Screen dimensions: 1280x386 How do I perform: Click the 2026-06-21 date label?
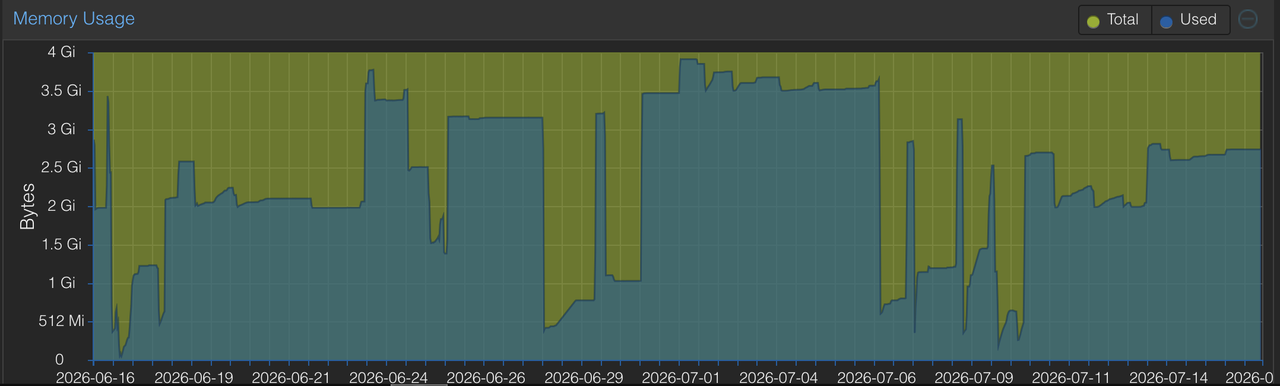291,378
